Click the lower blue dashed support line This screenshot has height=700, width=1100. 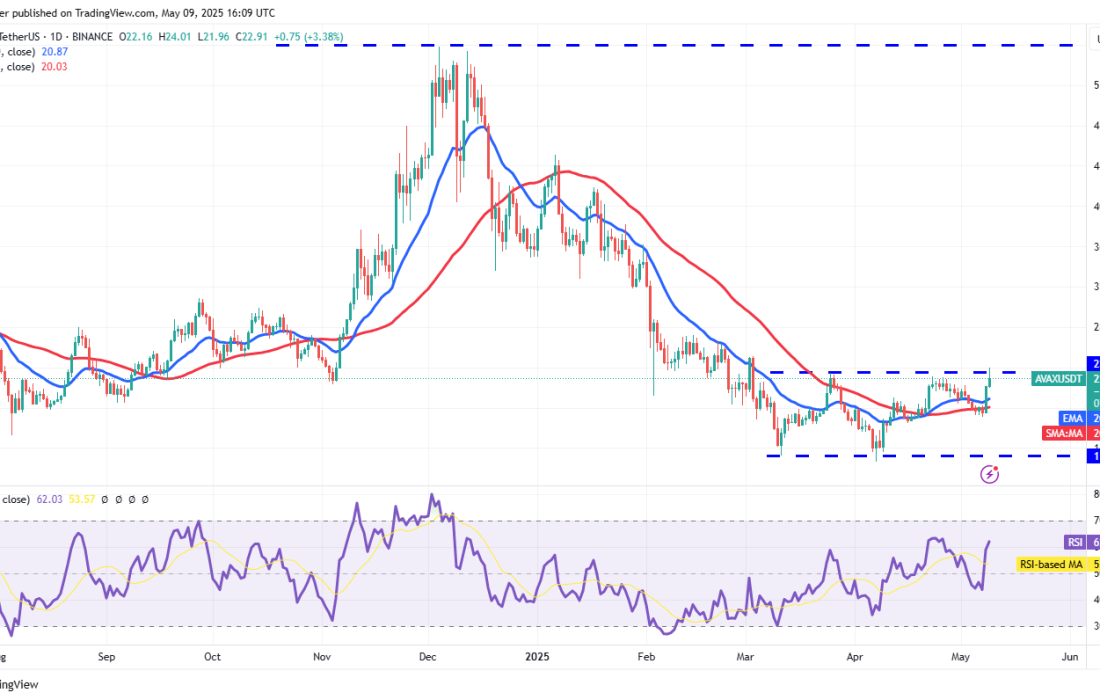click(900, 456)
